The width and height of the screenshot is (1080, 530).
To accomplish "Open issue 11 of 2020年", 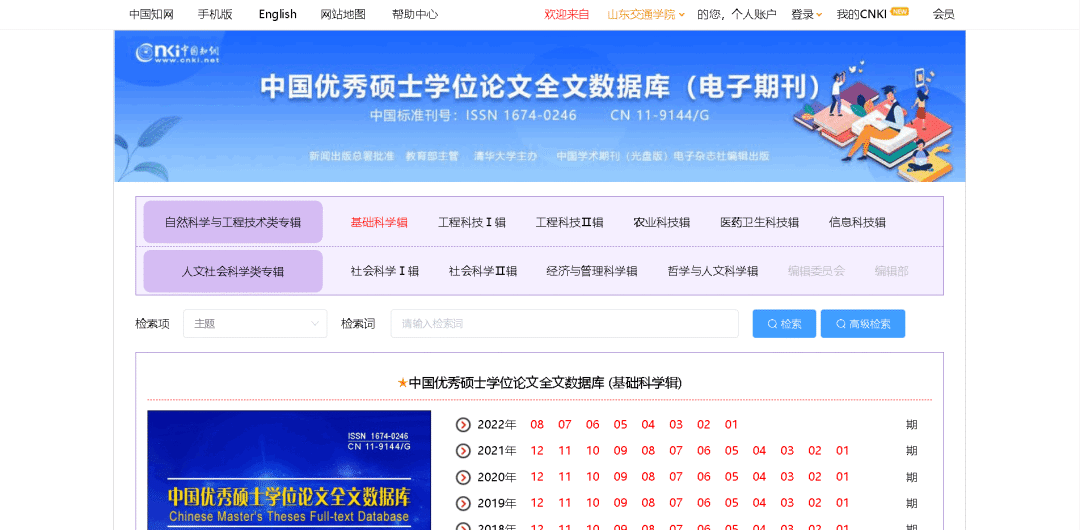I will [x=565, y=477].
